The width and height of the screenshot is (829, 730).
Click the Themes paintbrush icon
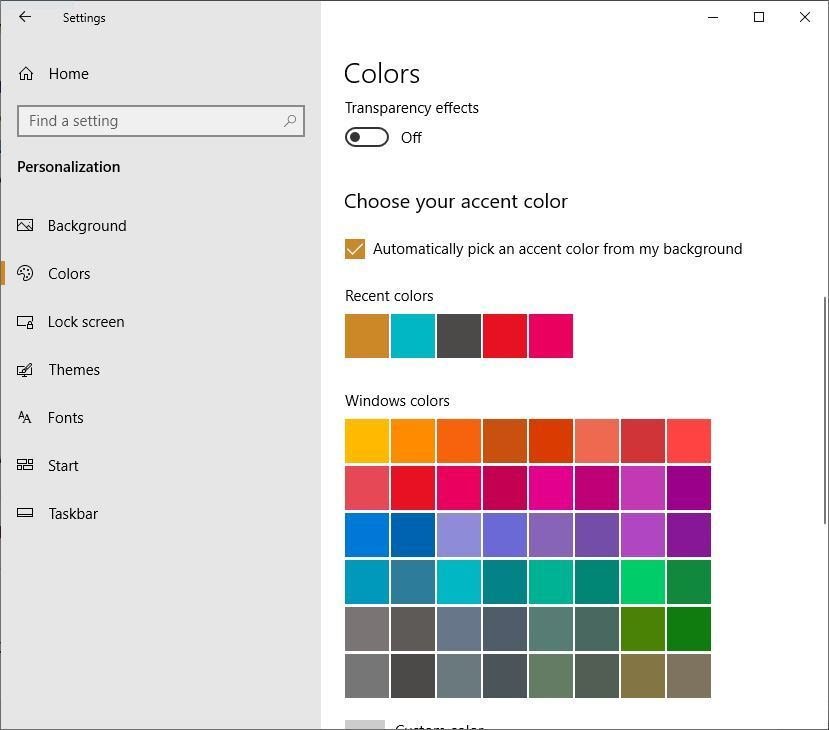tap(26, 370)
